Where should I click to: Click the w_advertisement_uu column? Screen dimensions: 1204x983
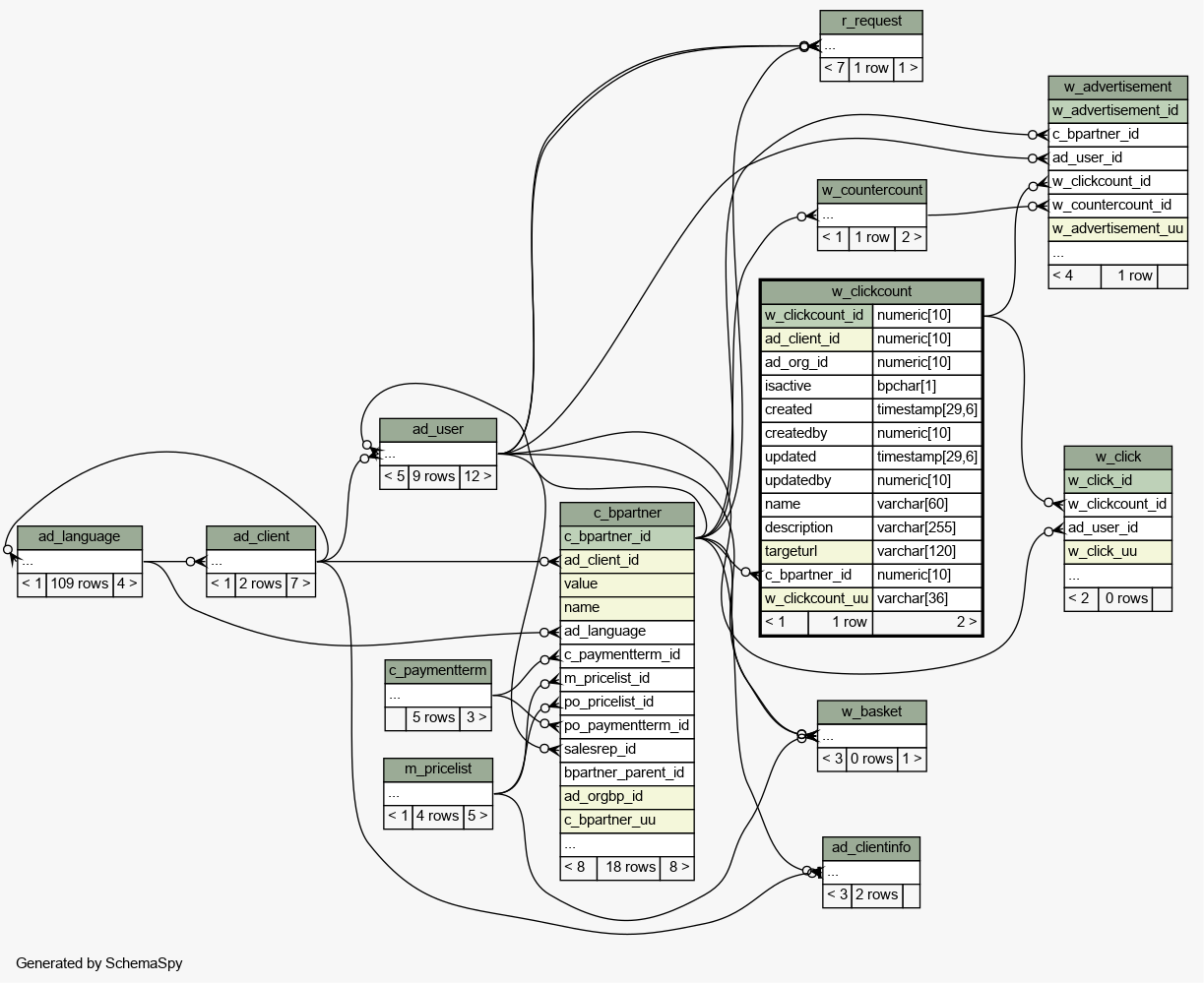coord(1117,228)
